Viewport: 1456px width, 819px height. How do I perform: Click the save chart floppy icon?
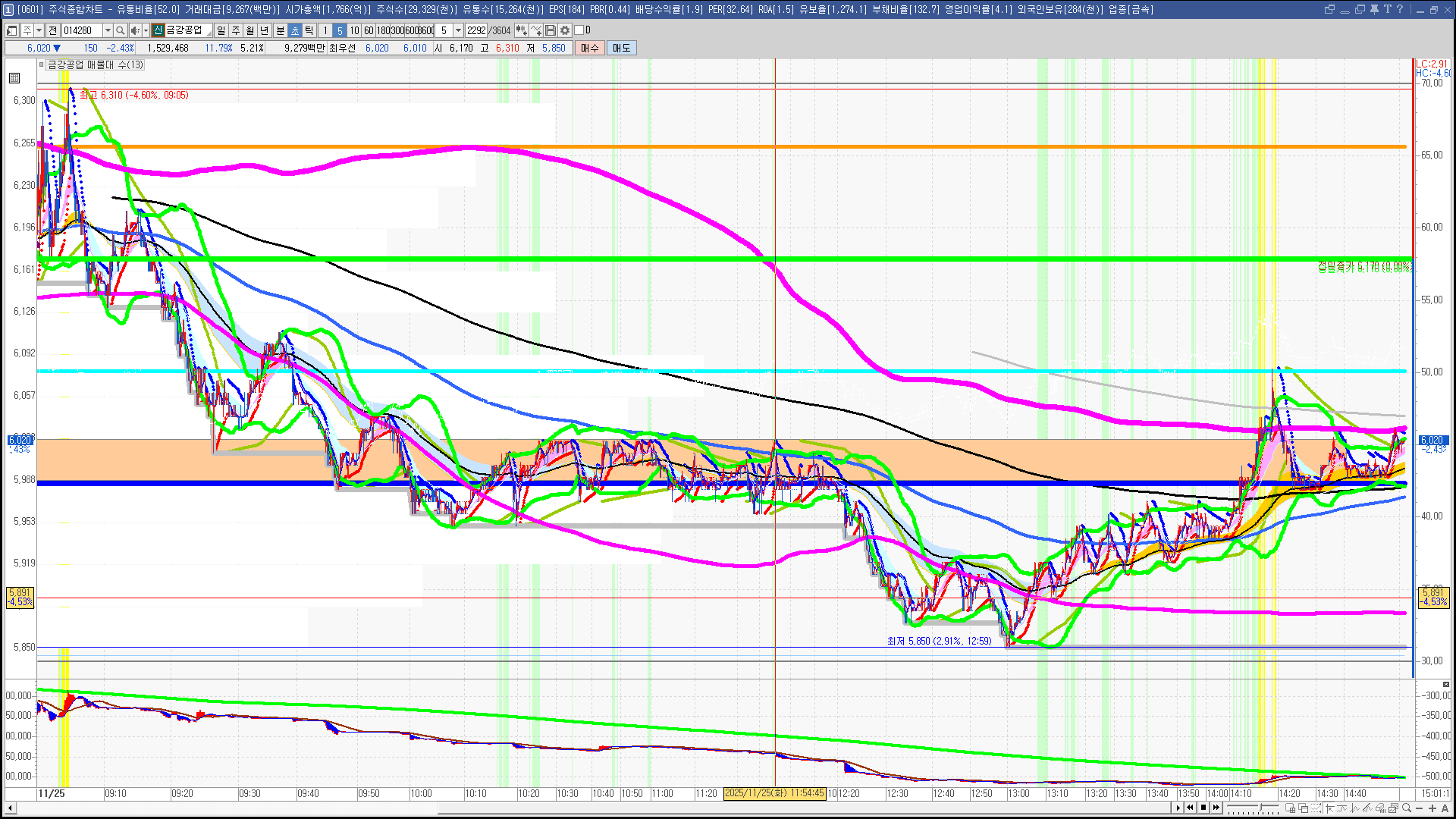pyautogui.click(x=551, y=30)
